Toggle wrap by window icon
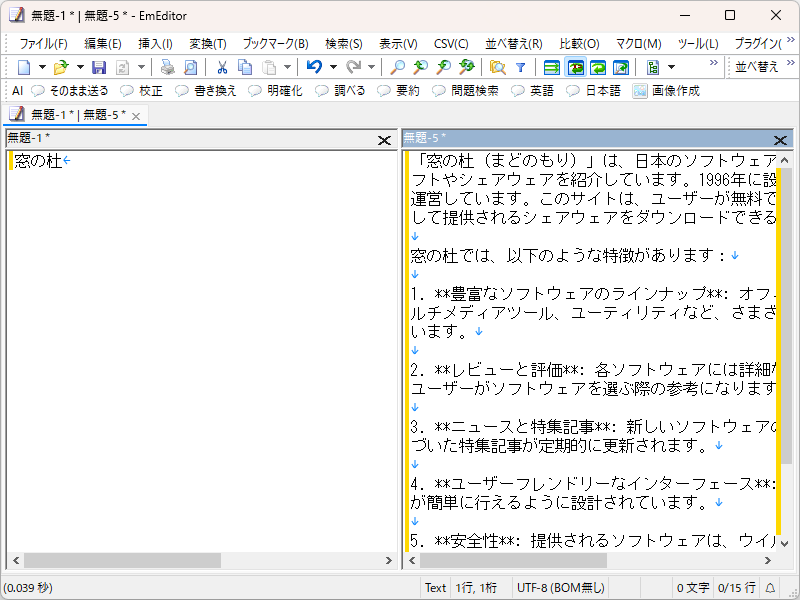Image resolution: width=800 pixels, height=600 pixels. [598, 67]
